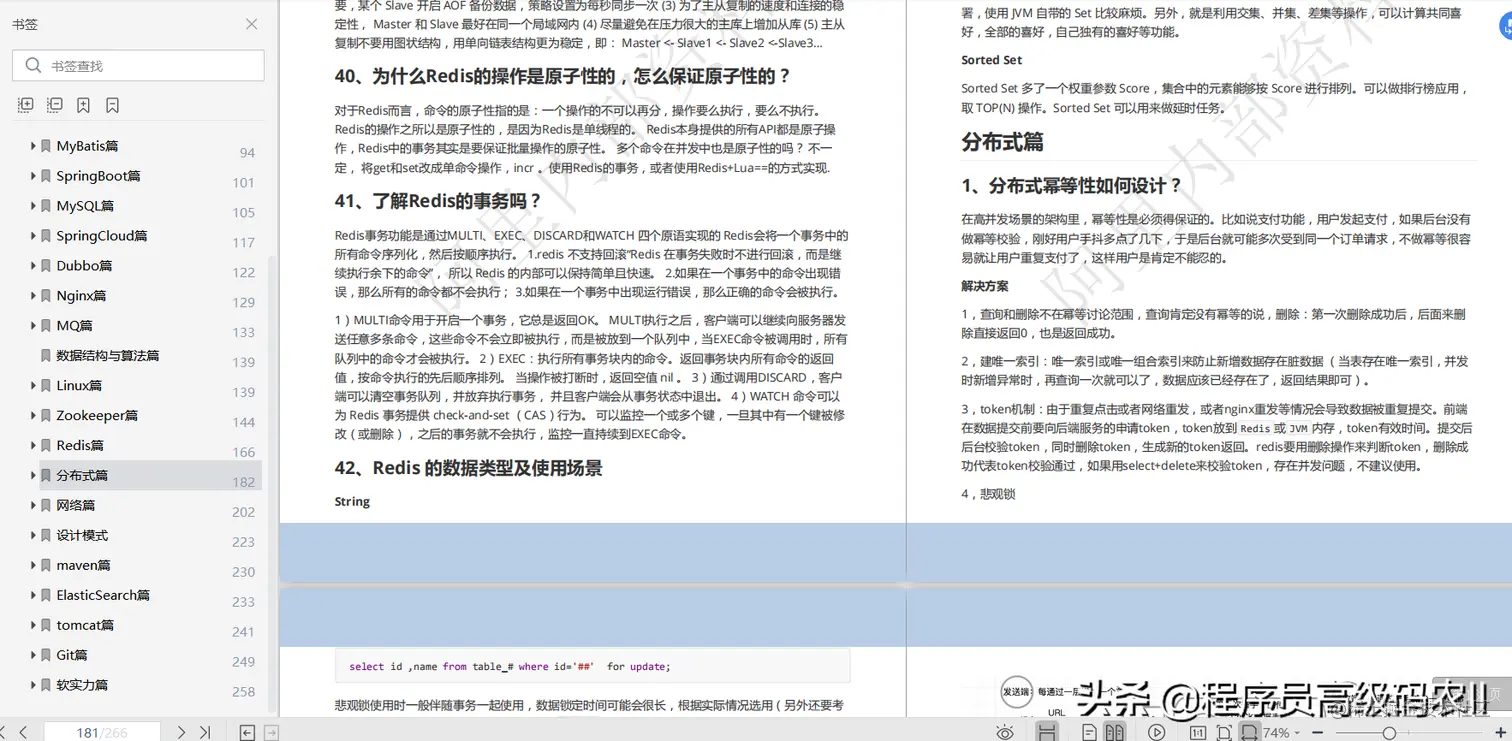
Task: Click heading 42、Redis 的数据类型及使用场景
Action: (x=468, y=468)
